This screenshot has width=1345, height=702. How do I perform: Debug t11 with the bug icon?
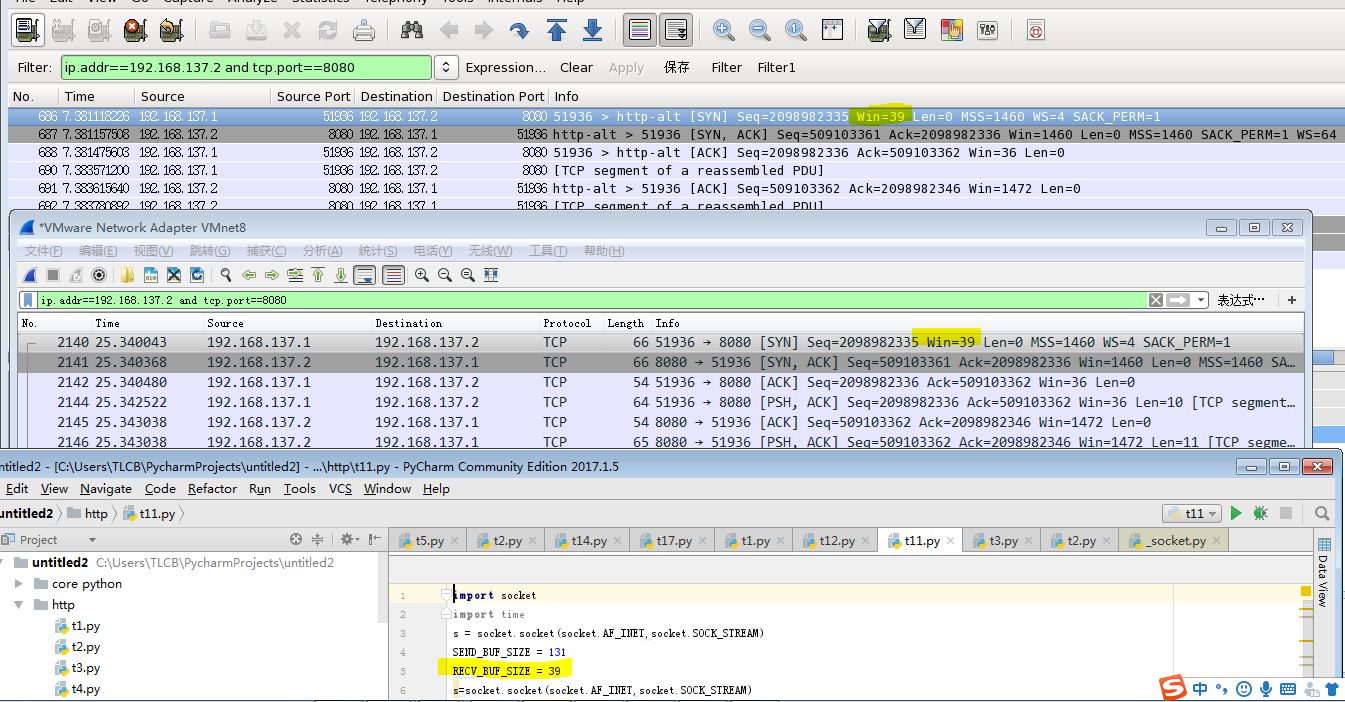click(1260, 513)
